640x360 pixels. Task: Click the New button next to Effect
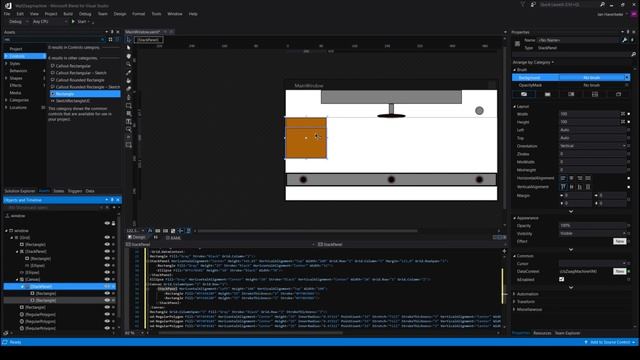tap(619, 241)
